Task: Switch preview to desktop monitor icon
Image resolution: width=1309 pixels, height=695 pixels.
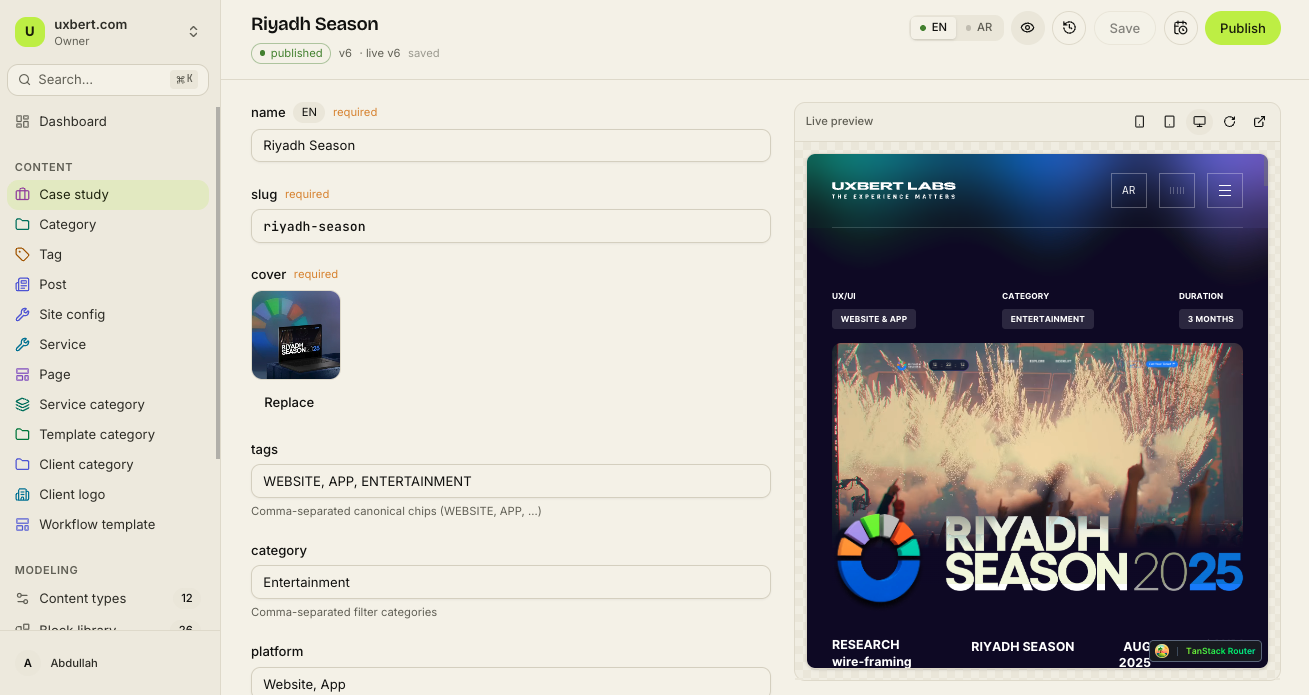Action: pyautogui.click(x=1199, y=121)
